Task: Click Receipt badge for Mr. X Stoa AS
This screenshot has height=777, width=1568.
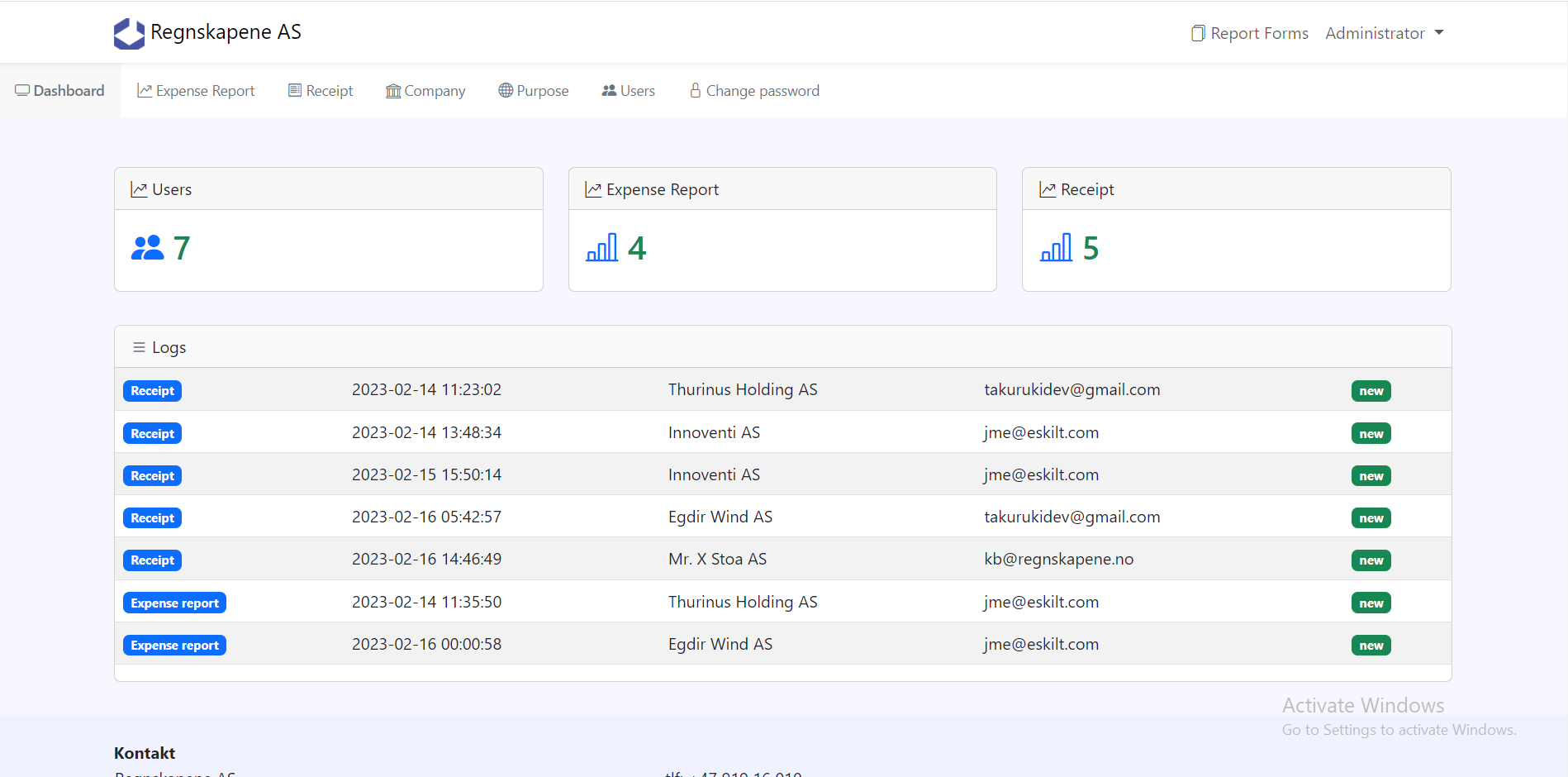Action: point(152,560)
